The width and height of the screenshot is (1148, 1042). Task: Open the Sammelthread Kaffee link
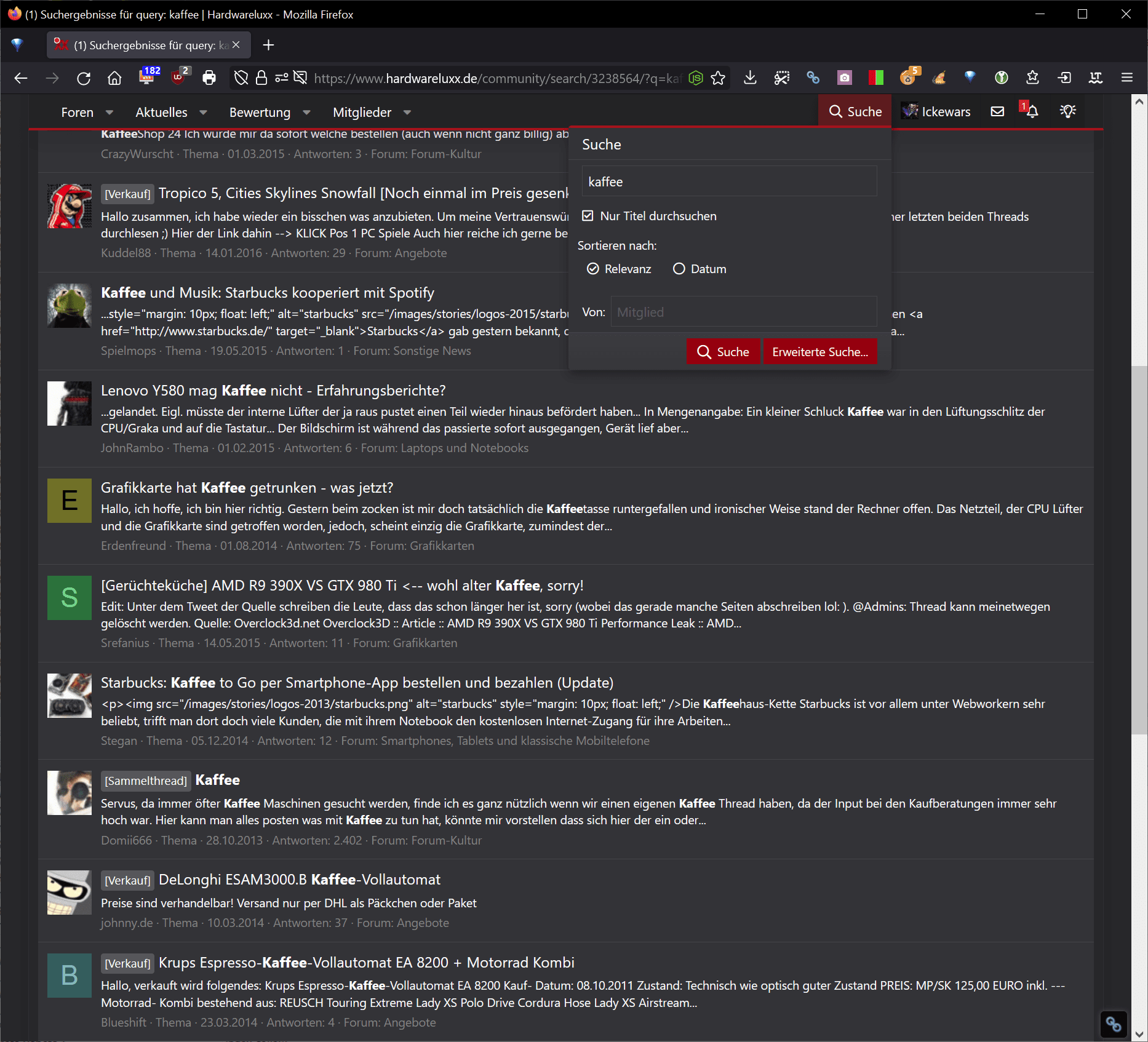(217, 780)
